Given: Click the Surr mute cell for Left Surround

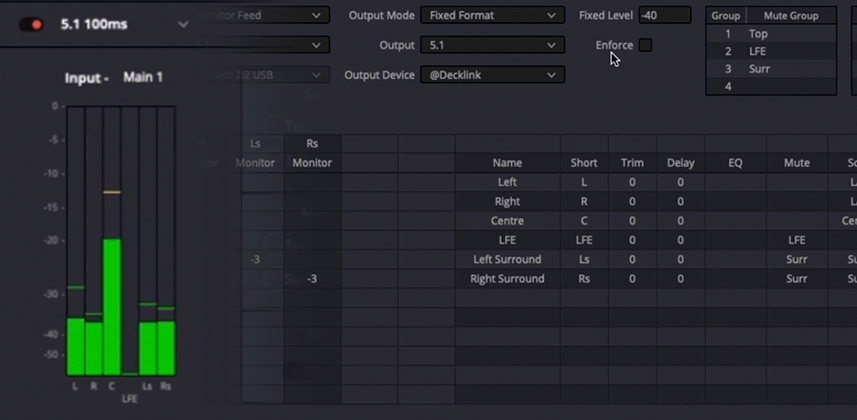Looking at the screenshot, I should click(x=797, y=259).
